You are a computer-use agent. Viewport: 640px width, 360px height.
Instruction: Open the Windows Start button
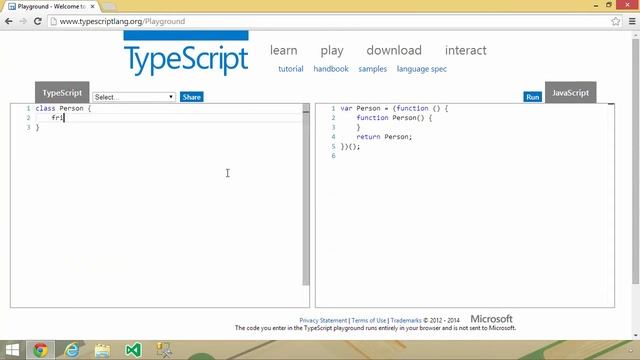12,350
